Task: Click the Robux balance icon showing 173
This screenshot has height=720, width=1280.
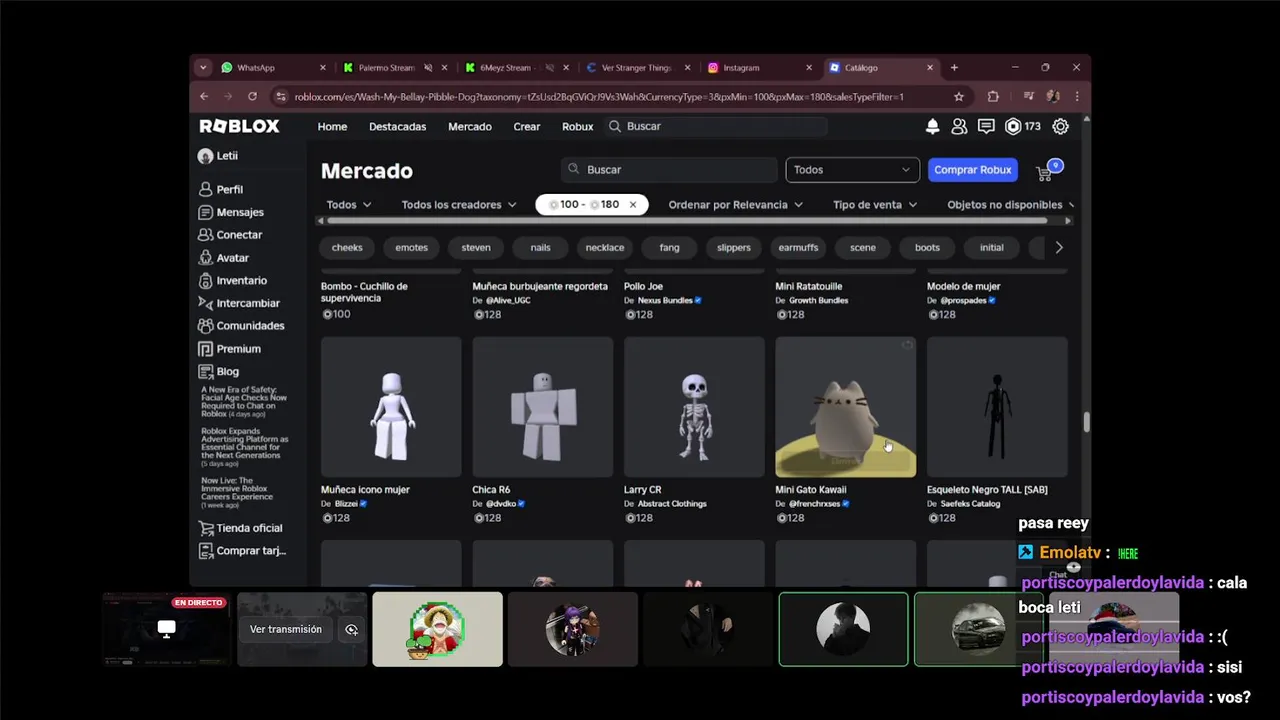Action: pos(1013,126)
